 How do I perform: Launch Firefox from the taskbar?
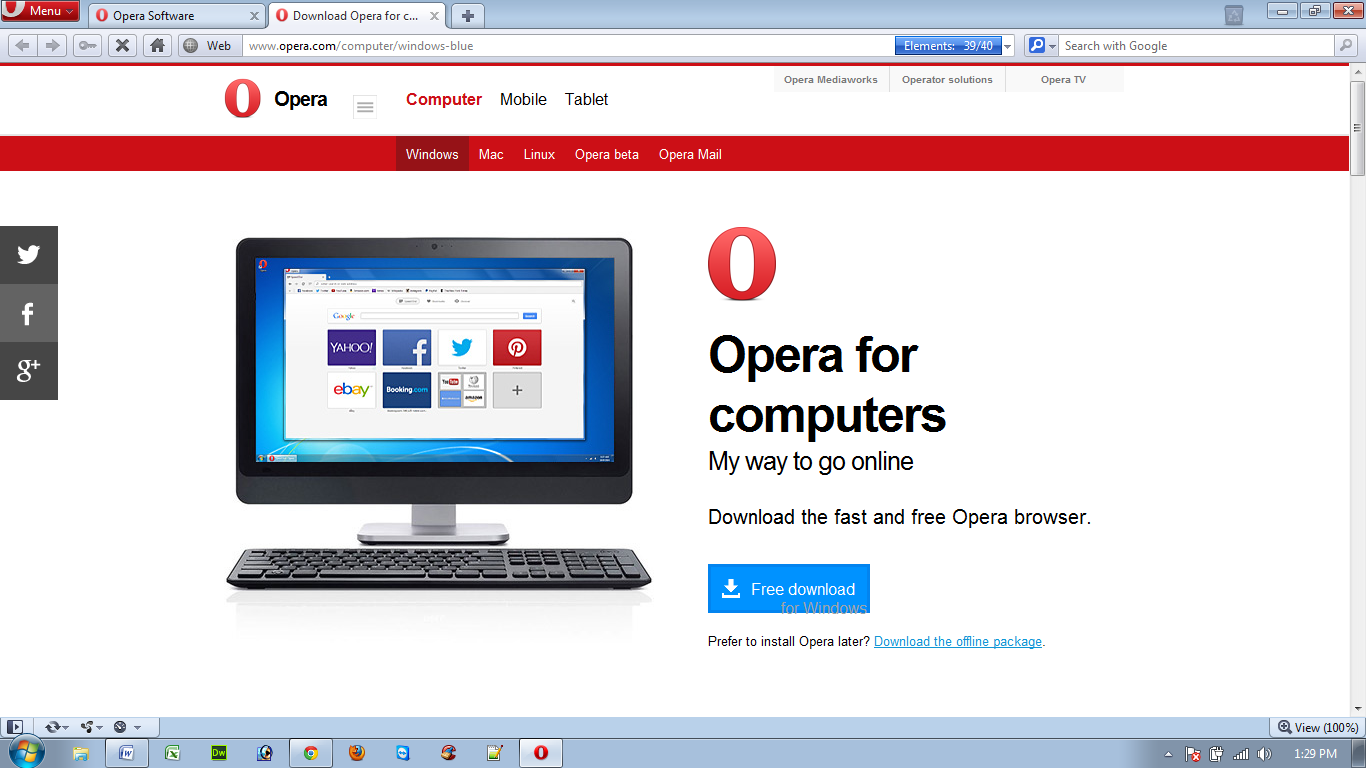356,753
